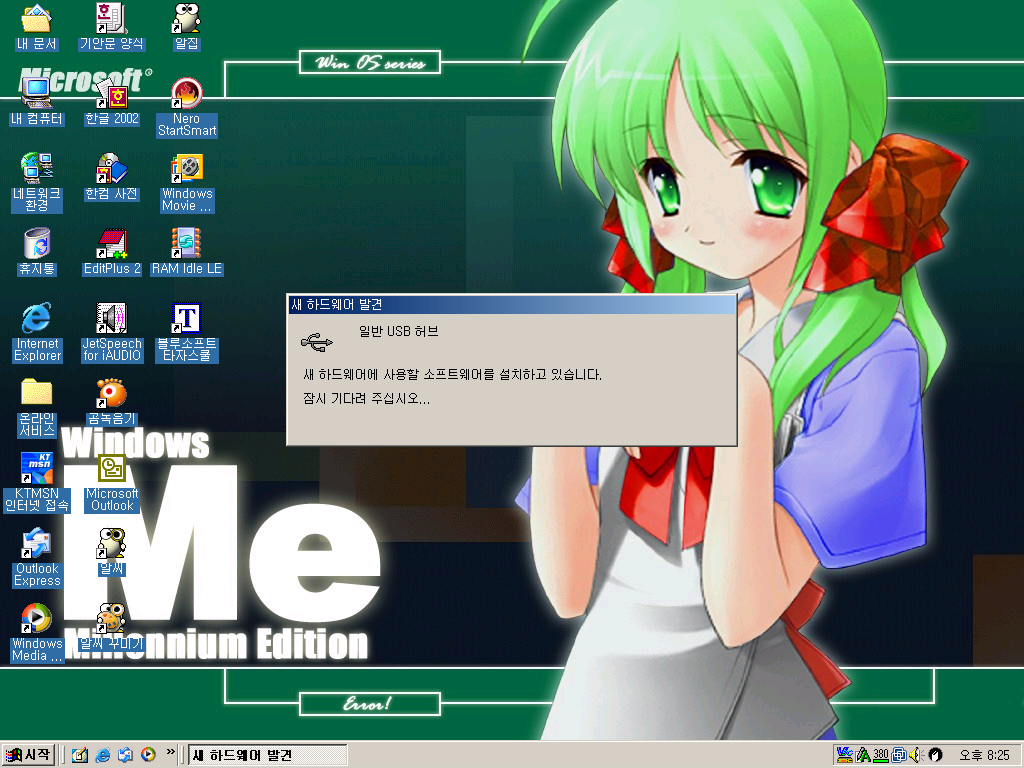Open the 한글 2002 desktop shortcut
The width and height of the screenshot is (1024, 768).
click(x=111, y=95)
